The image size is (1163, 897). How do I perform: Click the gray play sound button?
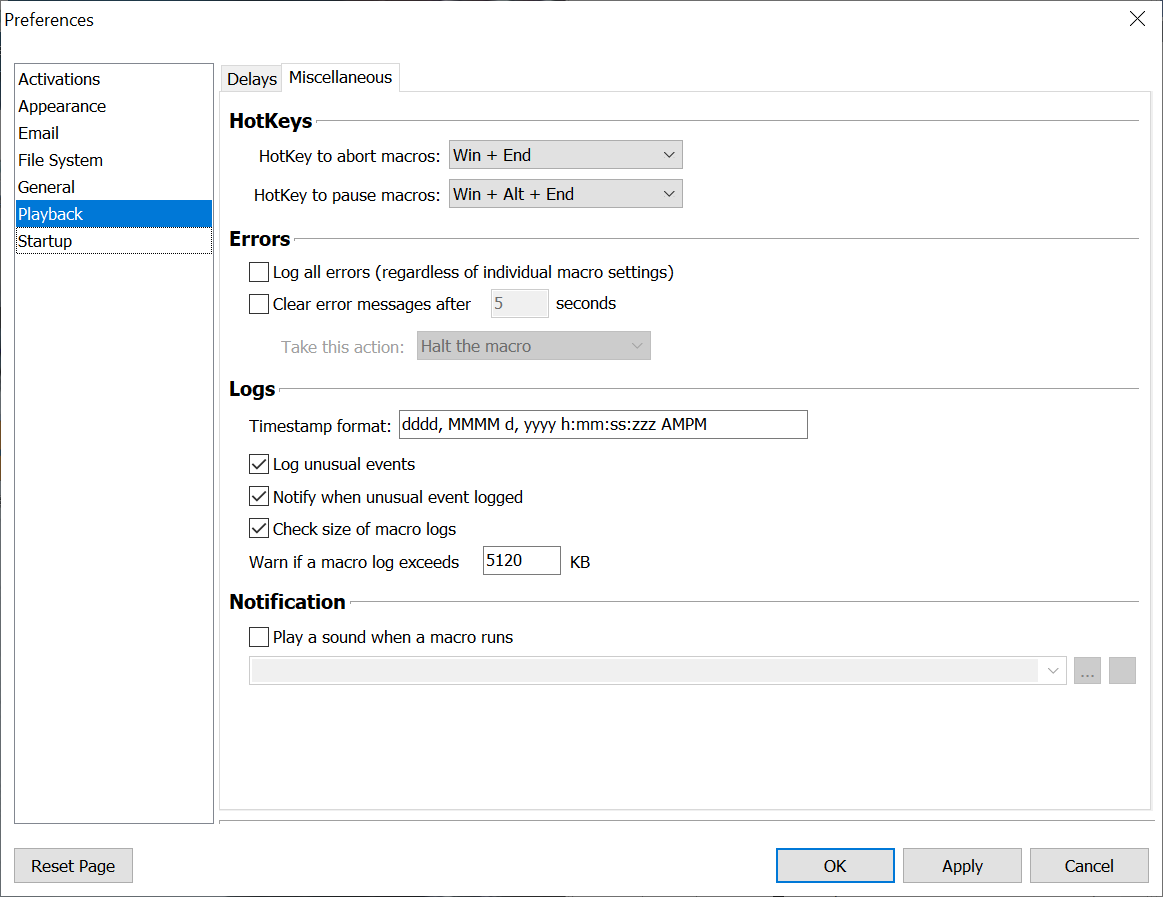click(x=1122, y=671)
